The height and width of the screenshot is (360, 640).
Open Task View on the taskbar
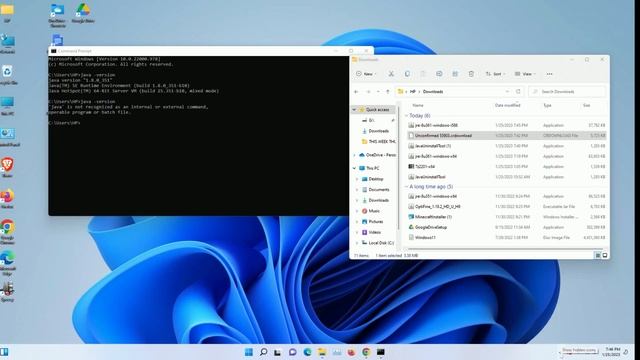278,352
